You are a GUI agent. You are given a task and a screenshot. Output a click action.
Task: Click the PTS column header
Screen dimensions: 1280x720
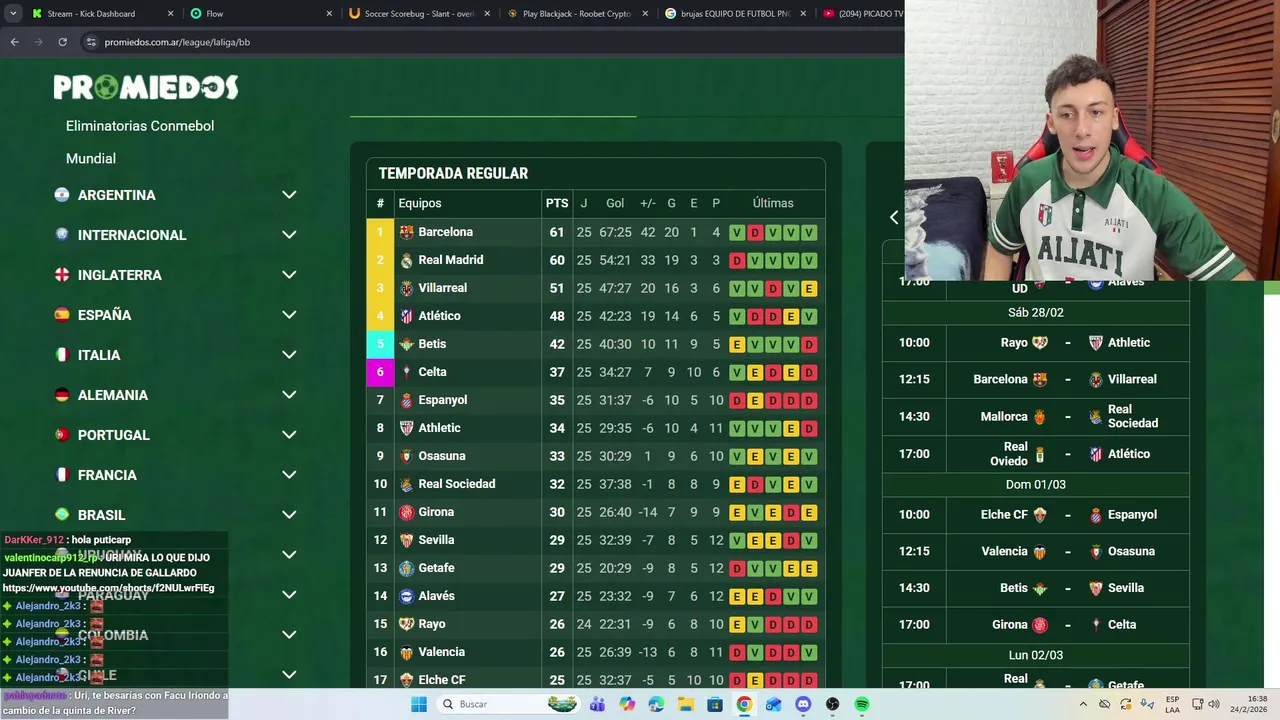[x=557, y=203]
